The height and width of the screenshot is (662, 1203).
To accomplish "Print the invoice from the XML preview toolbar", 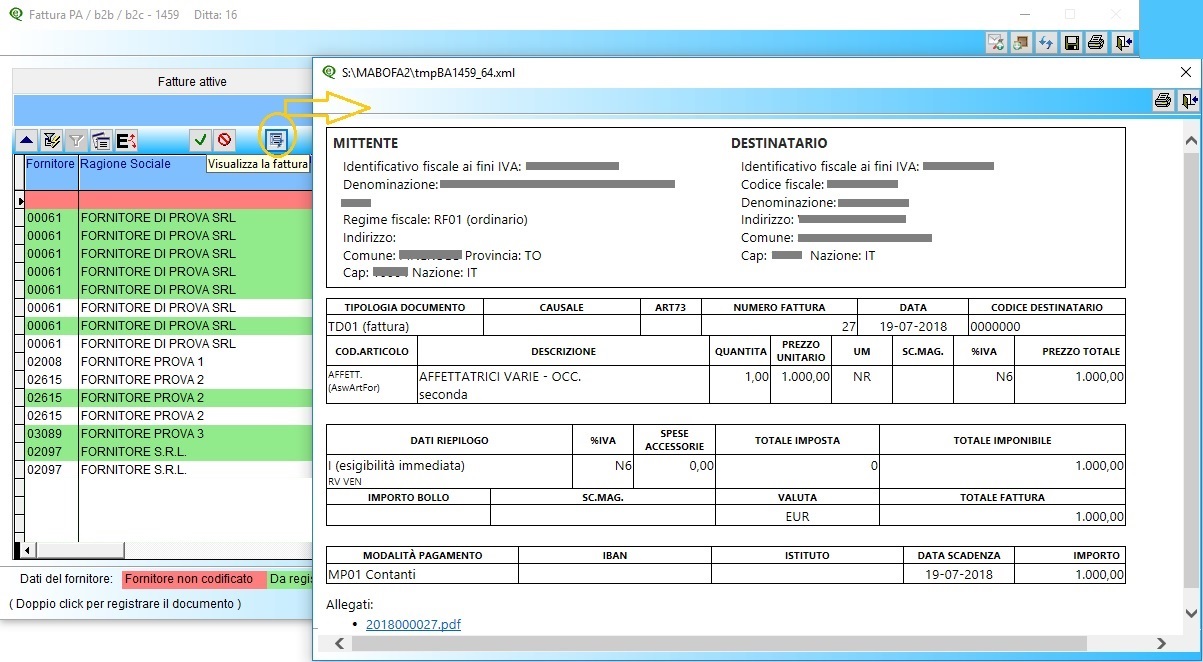I will click(x=1163, y=100).
